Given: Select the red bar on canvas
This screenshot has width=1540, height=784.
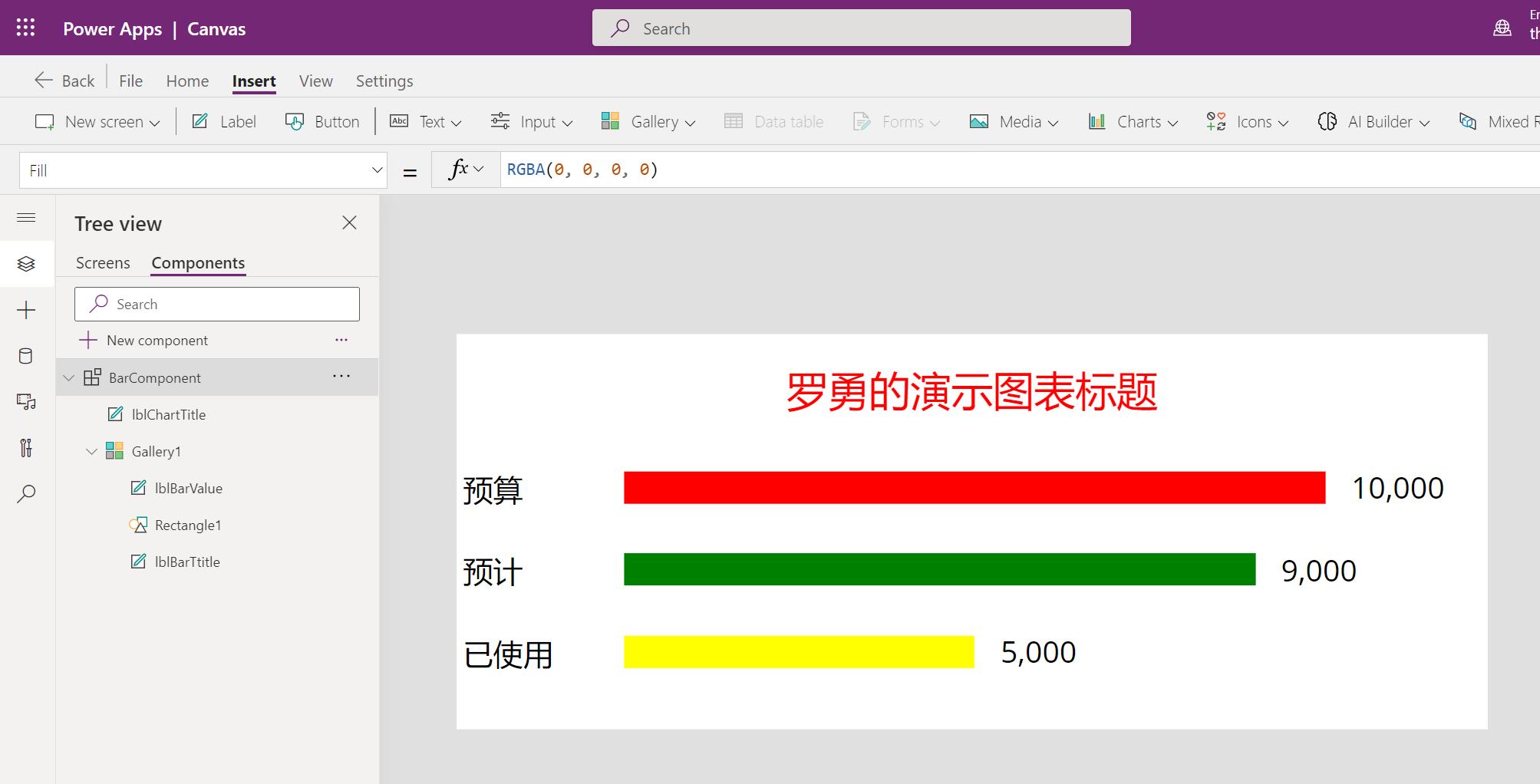Looking at the screenshot, I should [x=974, y=488].
